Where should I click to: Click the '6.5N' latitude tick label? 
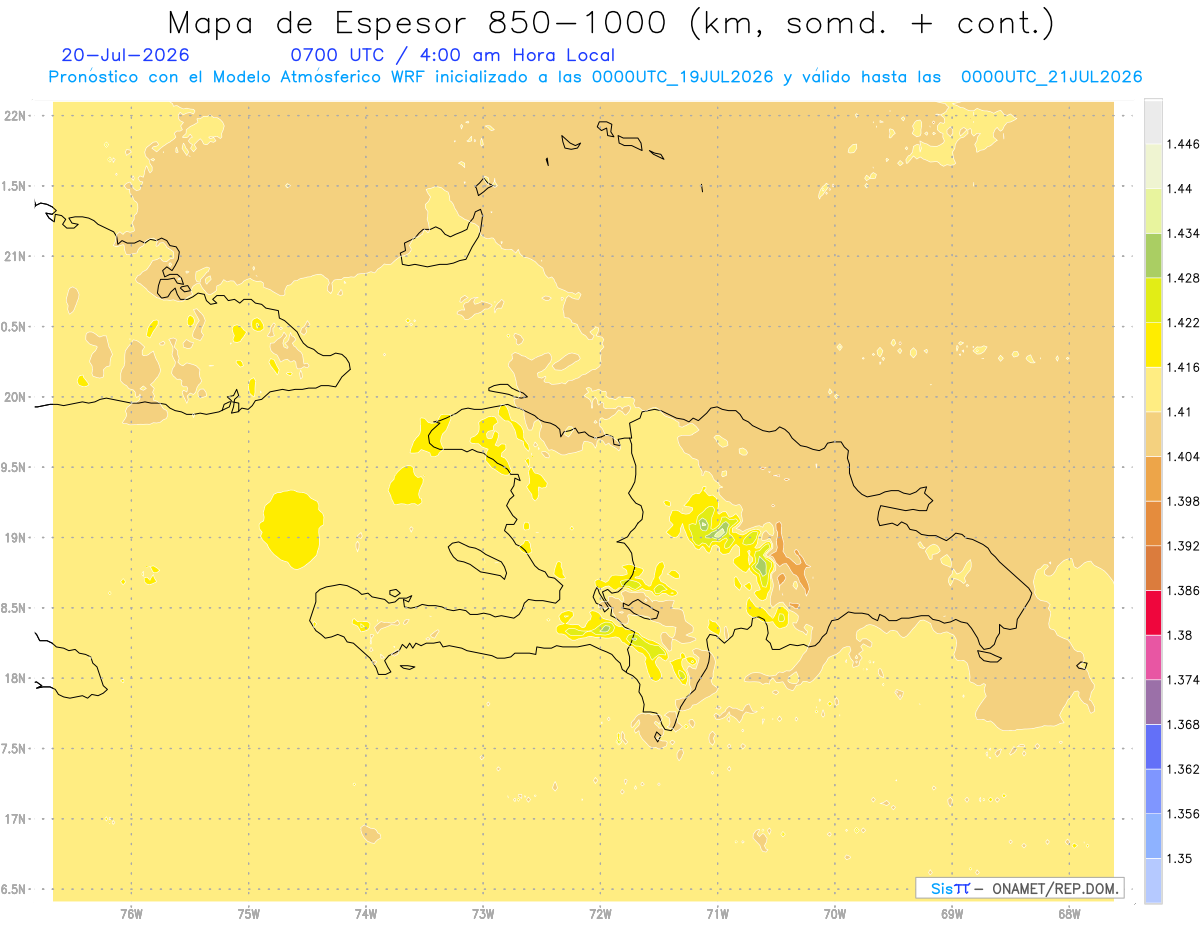[x=15, y=889]
